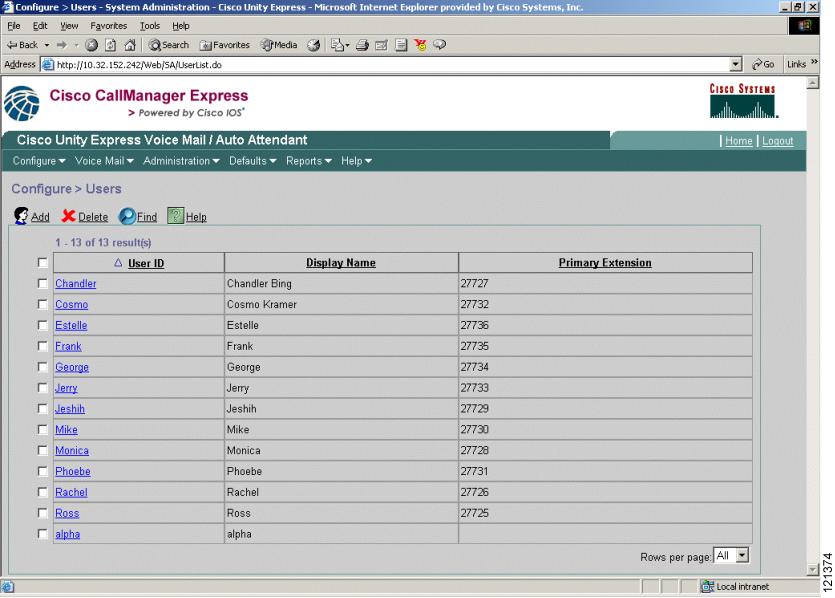Click the notepad document icon in the toolbar
The width and height of the screenshot is (835, 598).
(401, 45)
